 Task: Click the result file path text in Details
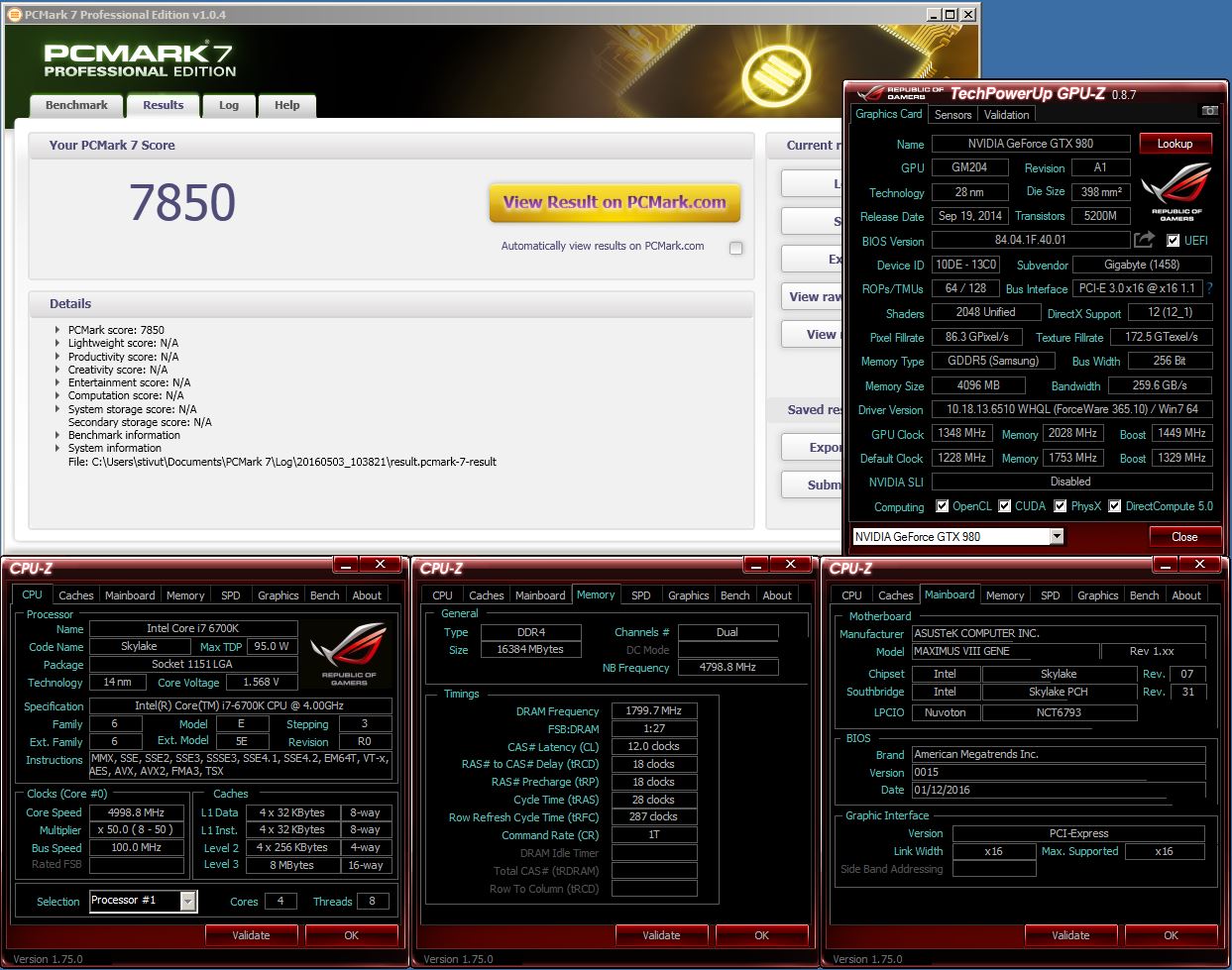tap(282, 462)
